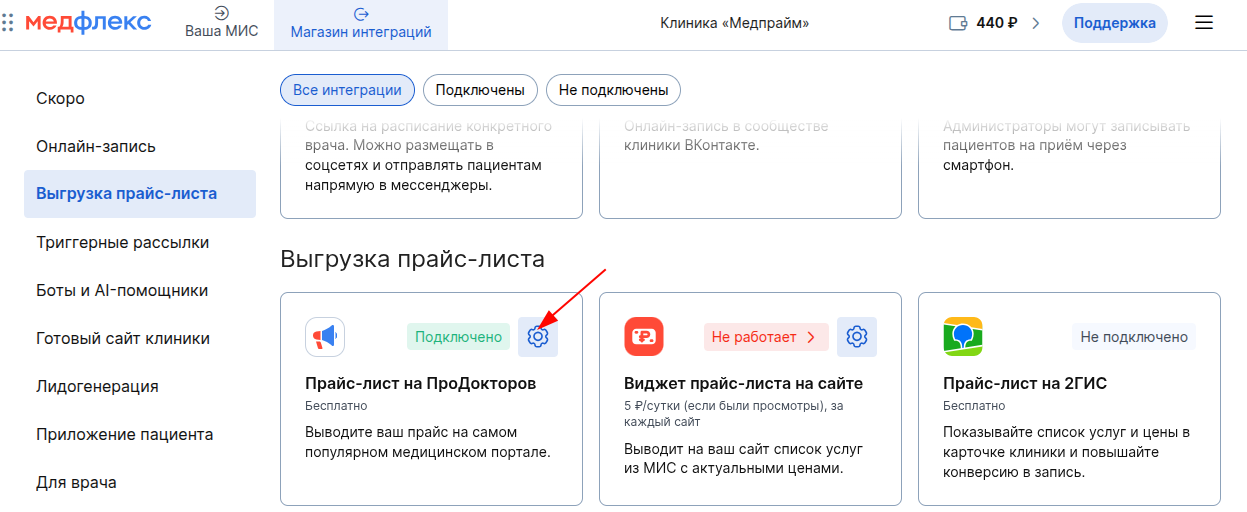Click the 'Поддержка' button
The image size is (1247, 512).
[1114, 23]
